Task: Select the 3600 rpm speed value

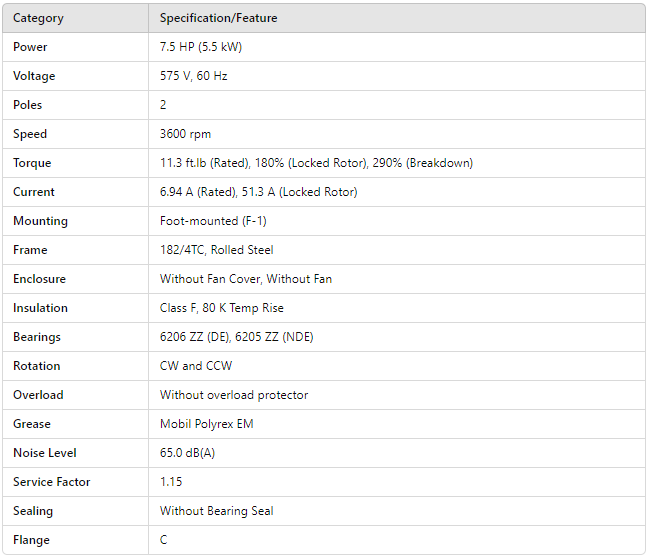Action: pos(185,134)
